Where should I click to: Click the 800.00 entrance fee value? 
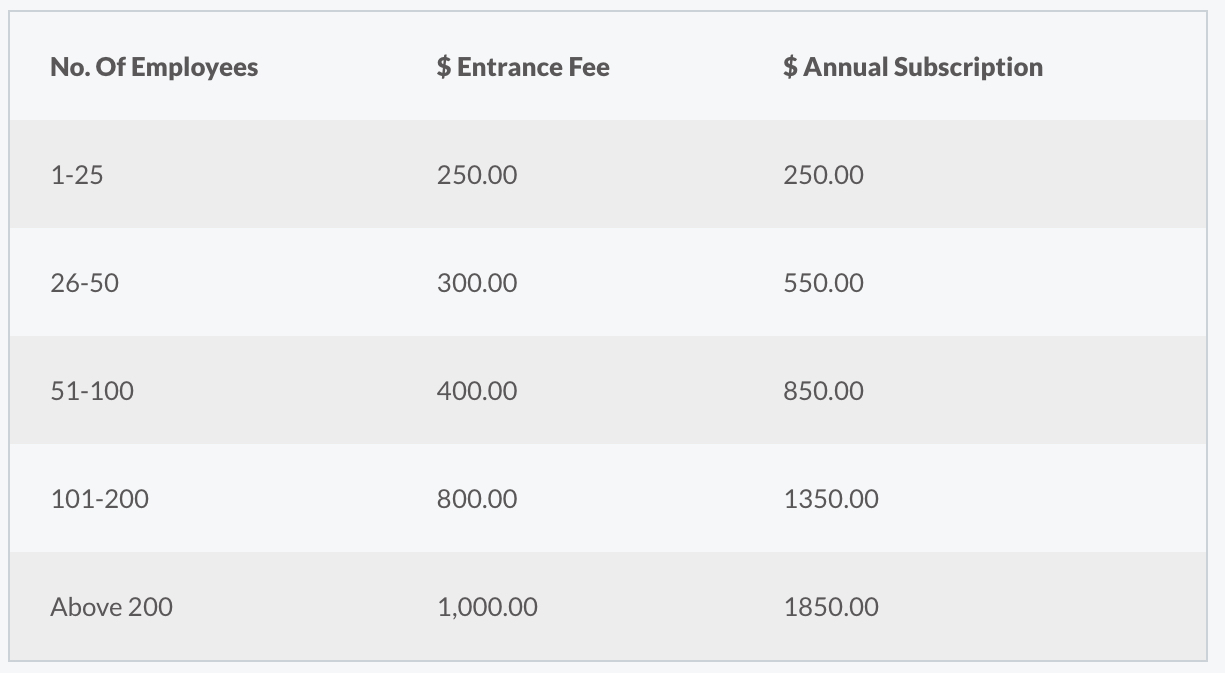point(477,499)
